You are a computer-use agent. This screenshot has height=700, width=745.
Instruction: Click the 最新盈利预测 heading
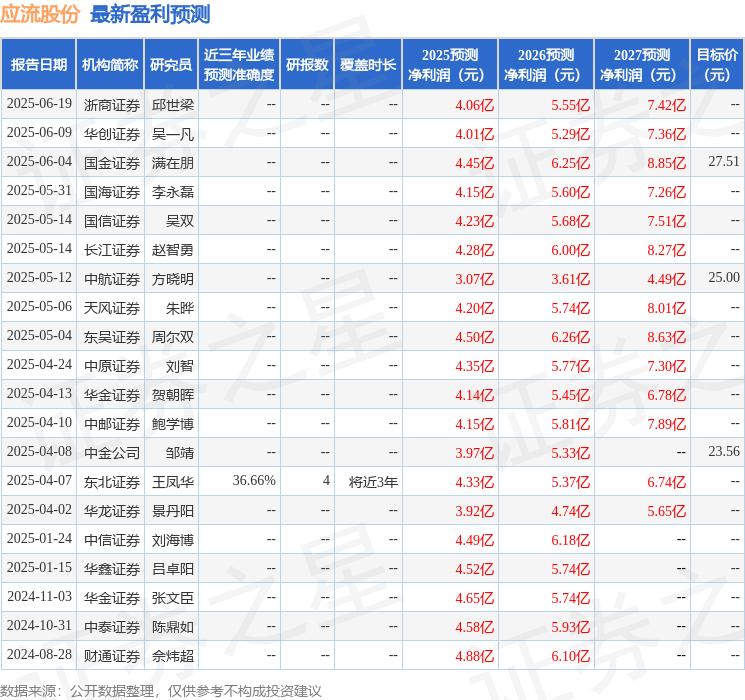point(150,14)
